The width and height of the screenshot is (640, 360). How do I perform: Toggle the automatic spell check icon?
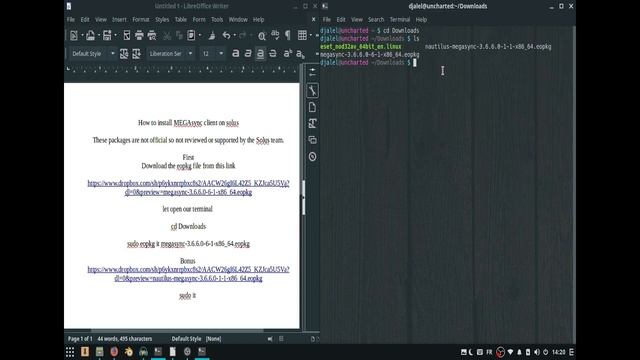276,36
